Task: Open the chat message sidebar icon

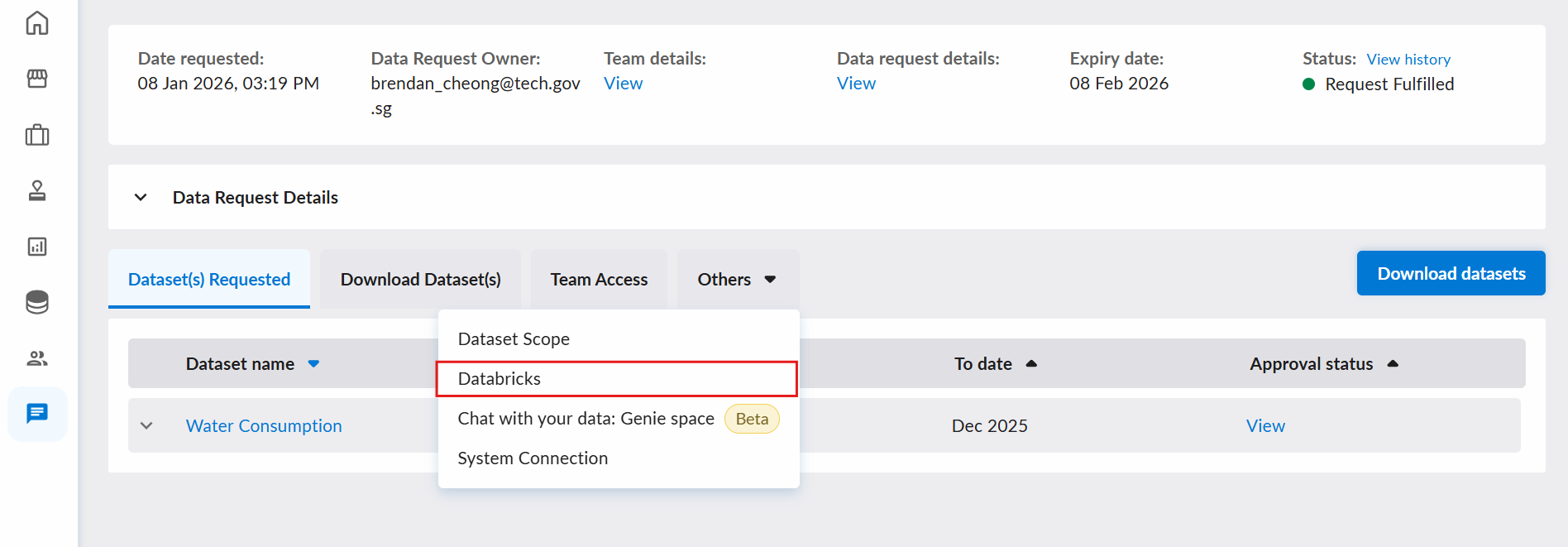Action: 37,413
